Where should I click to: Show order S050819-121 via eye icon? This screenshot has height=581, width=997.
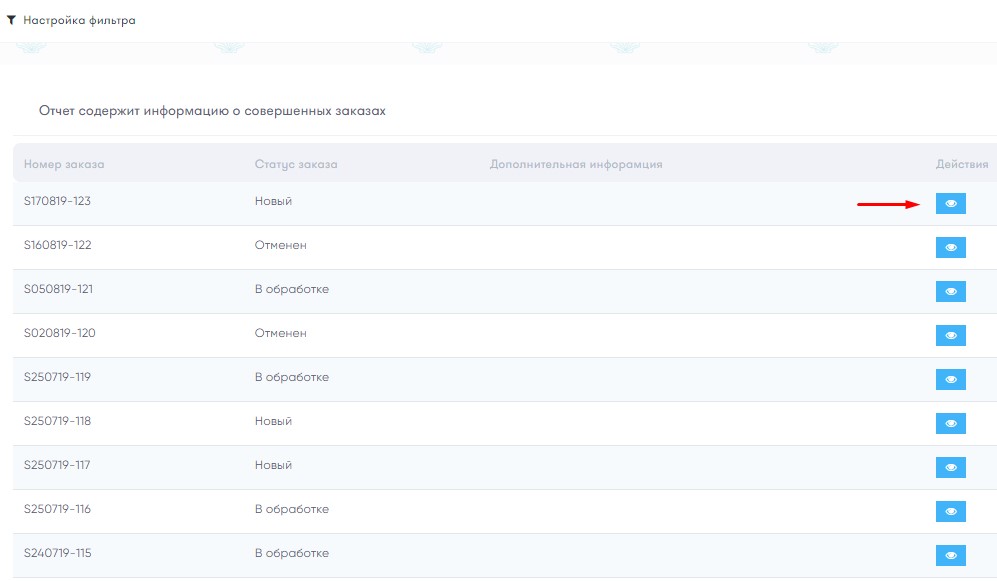[951, 291]
